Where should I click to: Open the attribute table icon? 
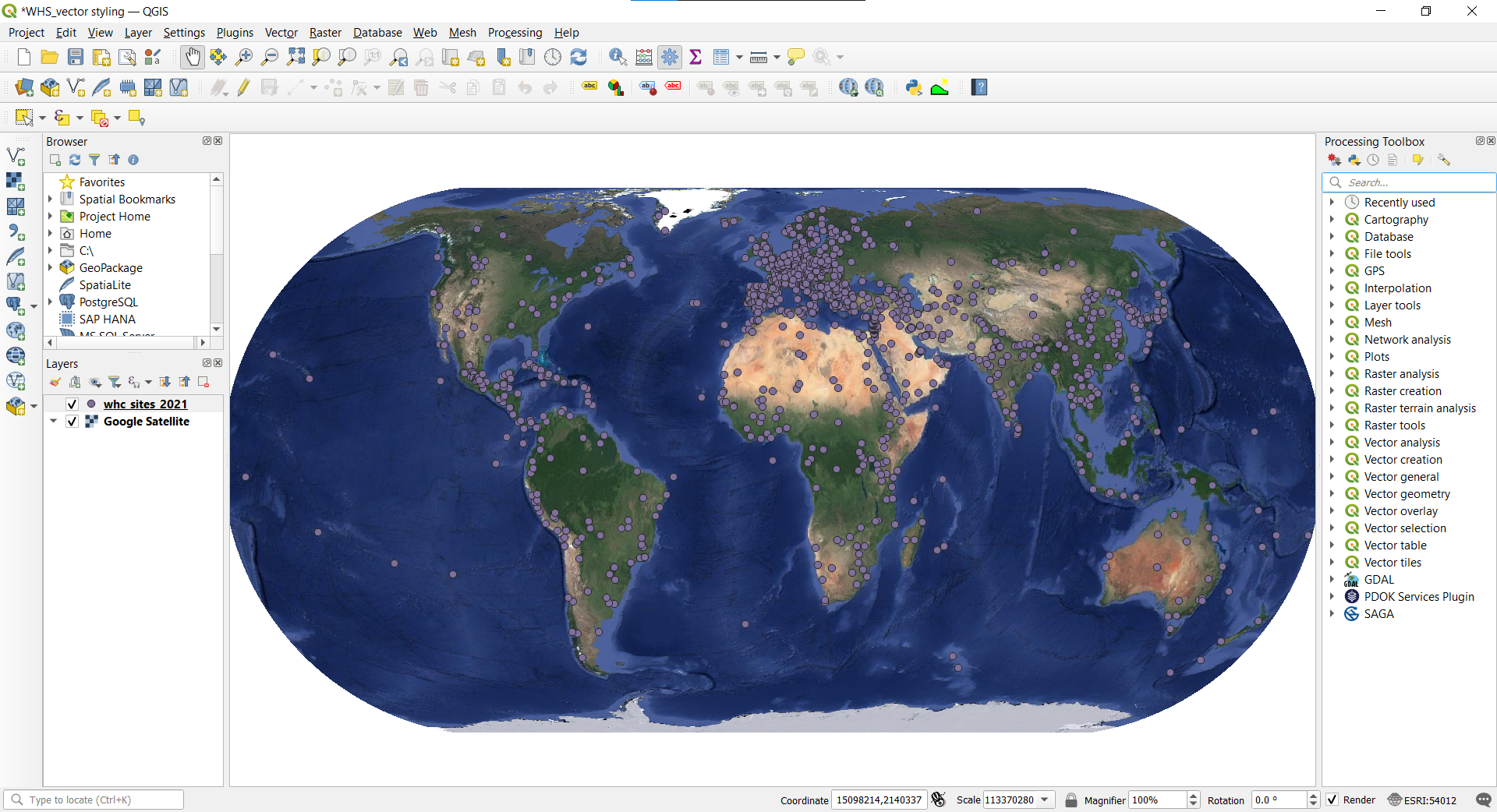(x=721, y=57)
